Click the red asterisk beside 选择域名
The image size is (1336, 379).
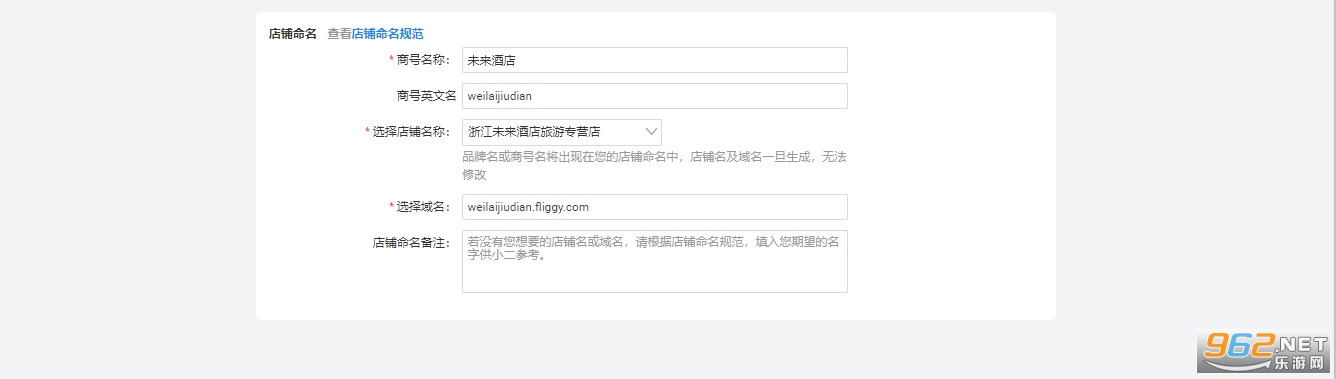tap(391, 207)
